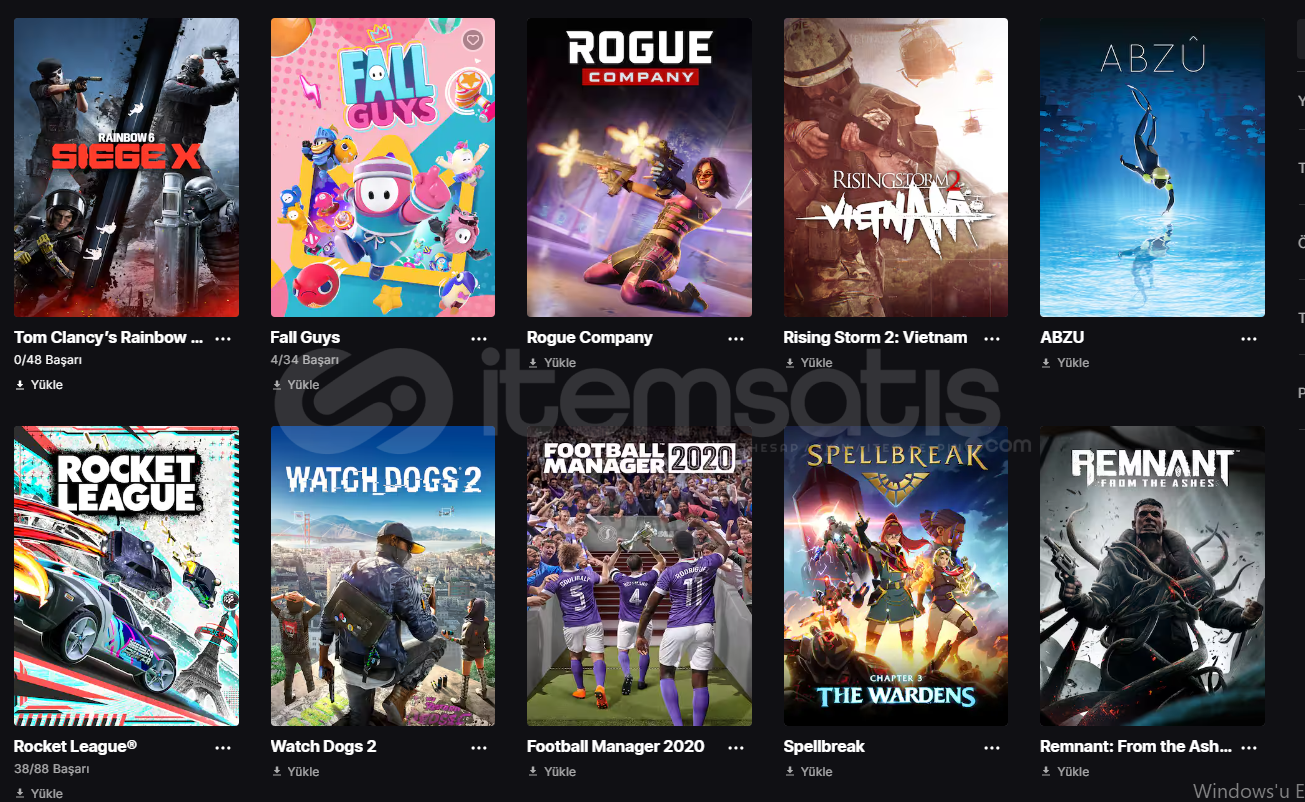
Task: Toggle the heart favorite icon on Fall Guys
Action: [473, 40]
